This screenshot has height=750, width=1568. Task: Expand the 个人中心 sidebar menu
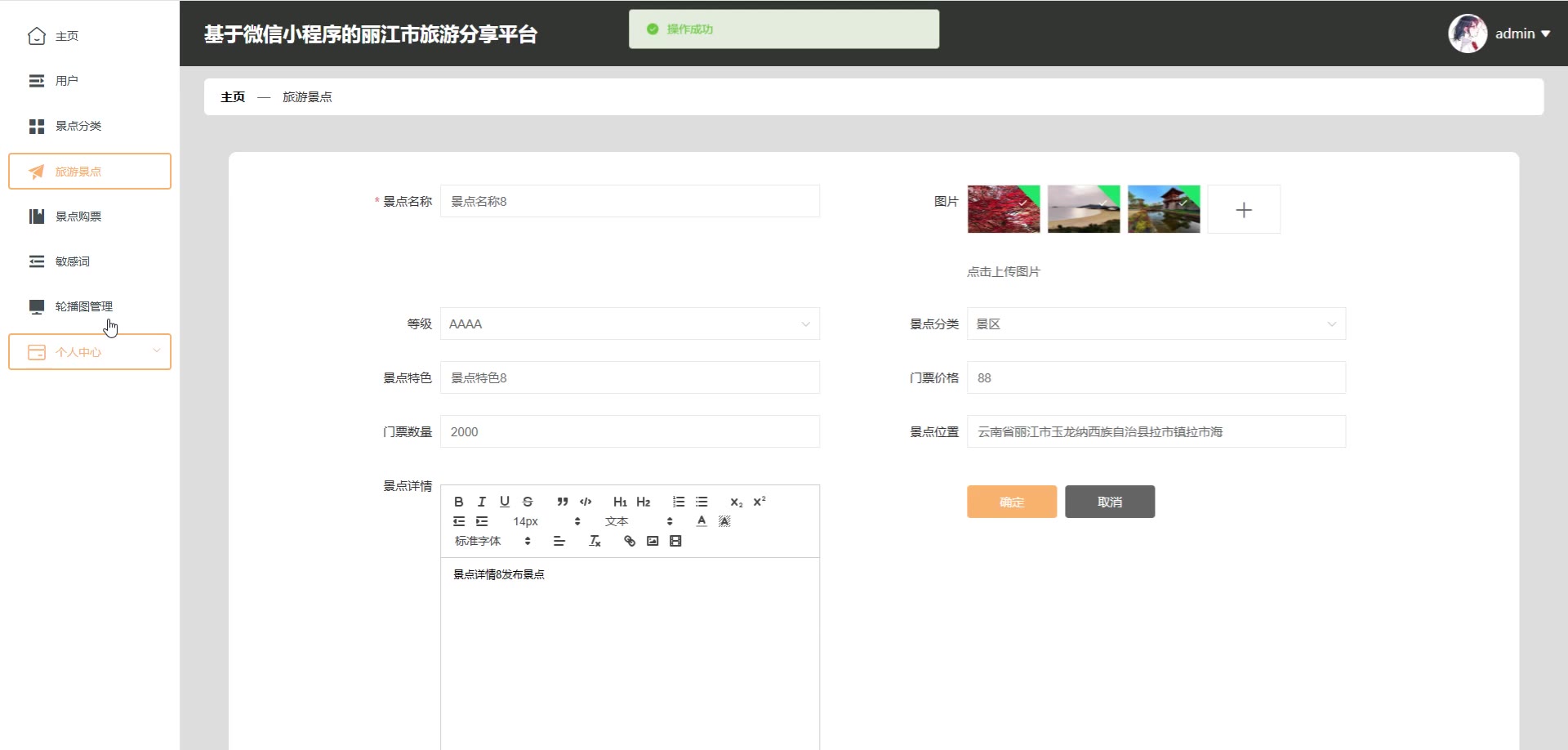point(90,351)
